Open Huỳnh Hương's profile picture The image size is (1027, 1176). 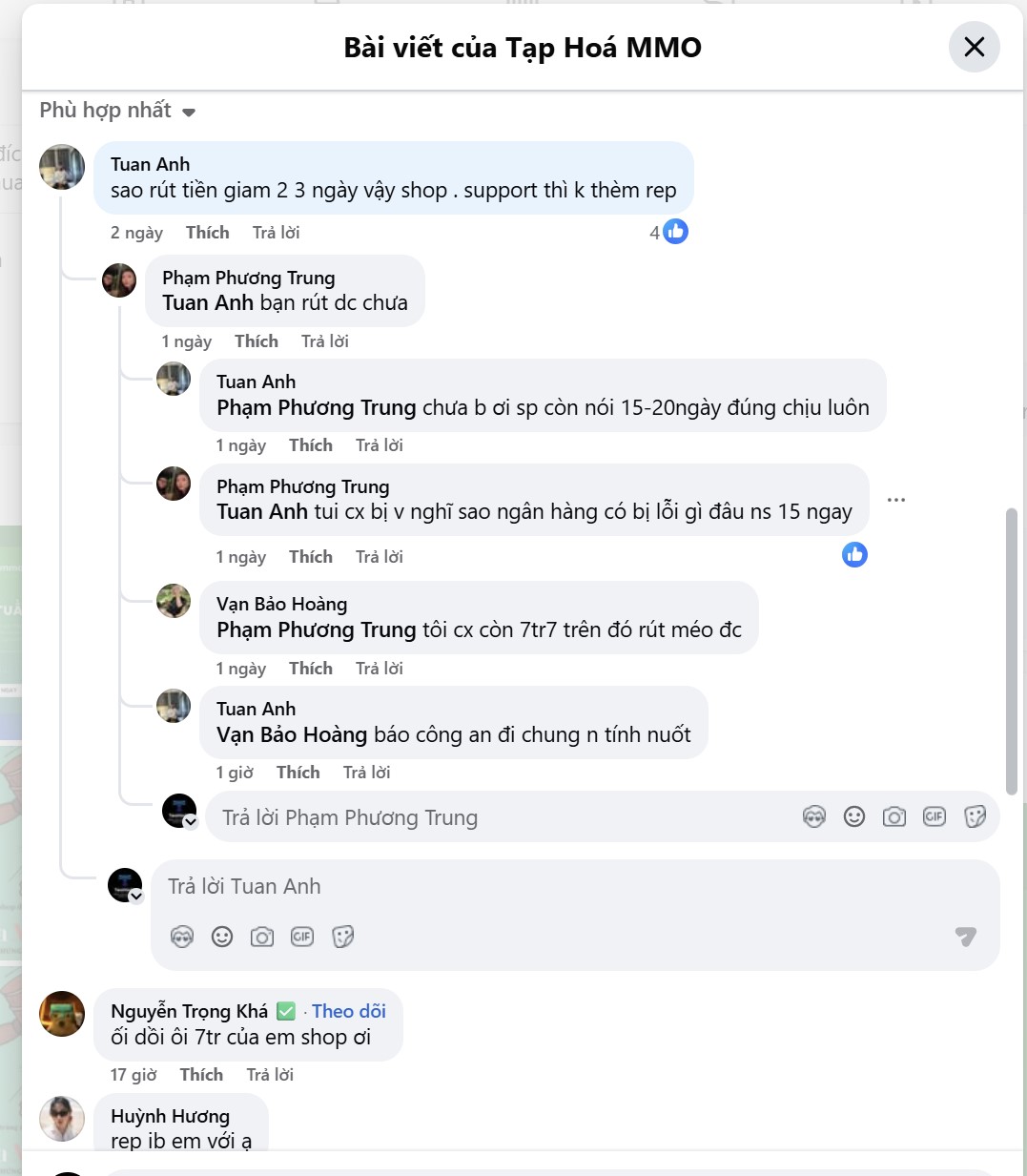62,1119
